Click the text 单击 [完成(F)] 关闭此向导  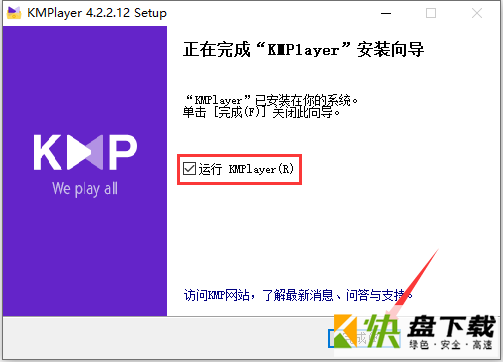(x=262, y=113)
